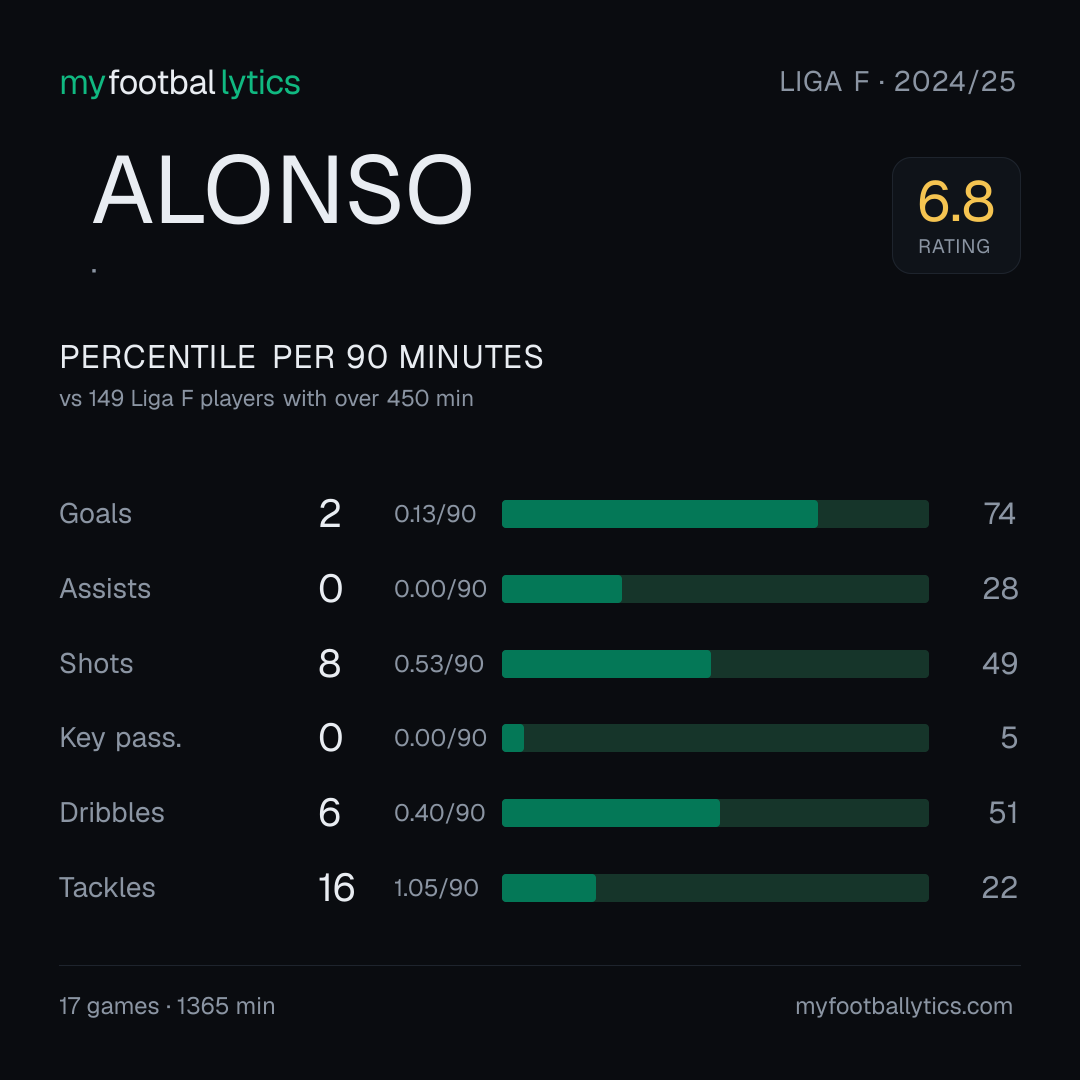Click the myfootballytics logo
Image resolution: width=1080 pixels, height=1080 pixels.
pyautogui.click(x=180, y=83)
